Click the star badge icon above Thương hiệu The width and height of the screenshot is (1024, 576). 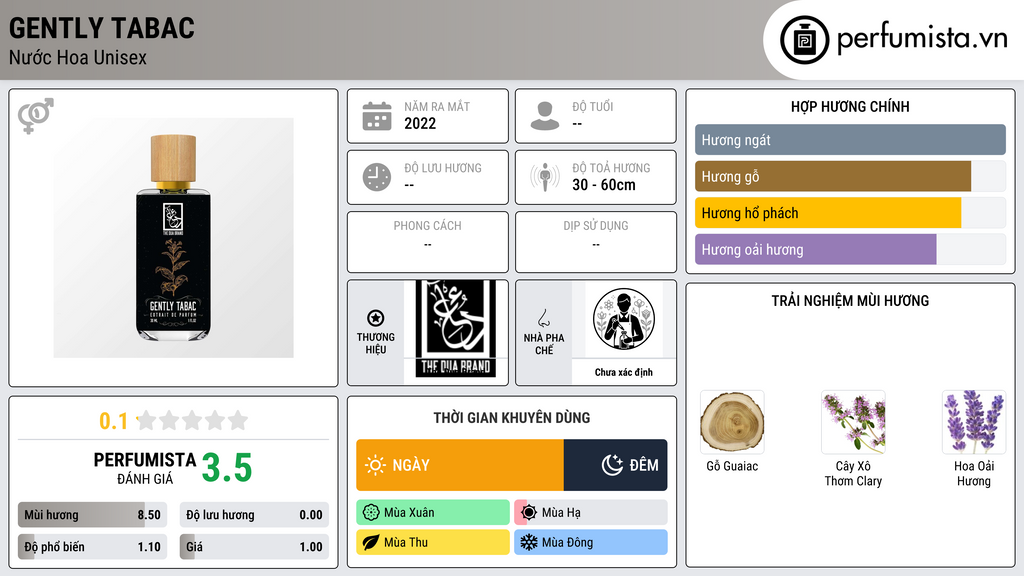coord(376,318)
